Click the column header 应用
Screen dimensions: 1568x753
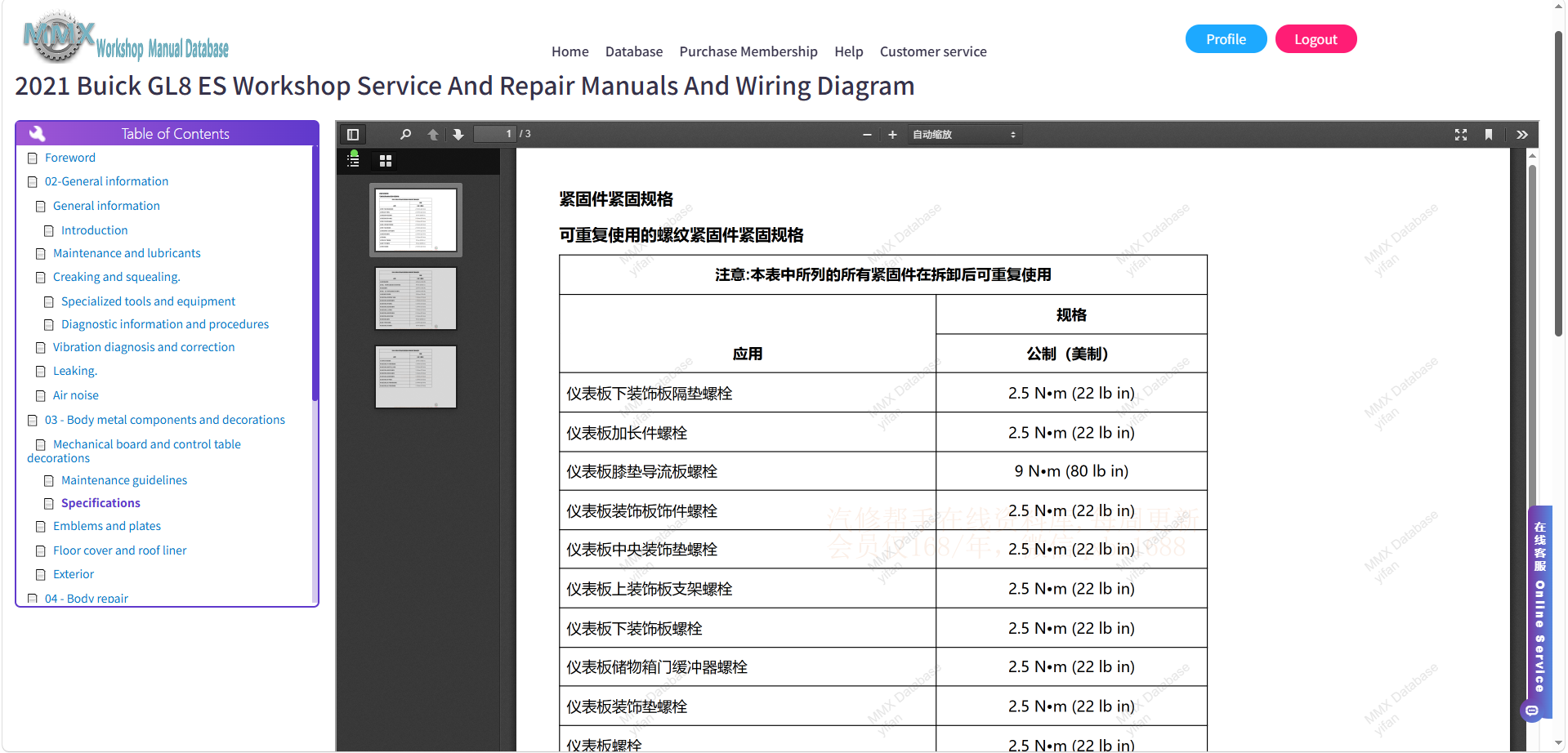coord(748,354)
